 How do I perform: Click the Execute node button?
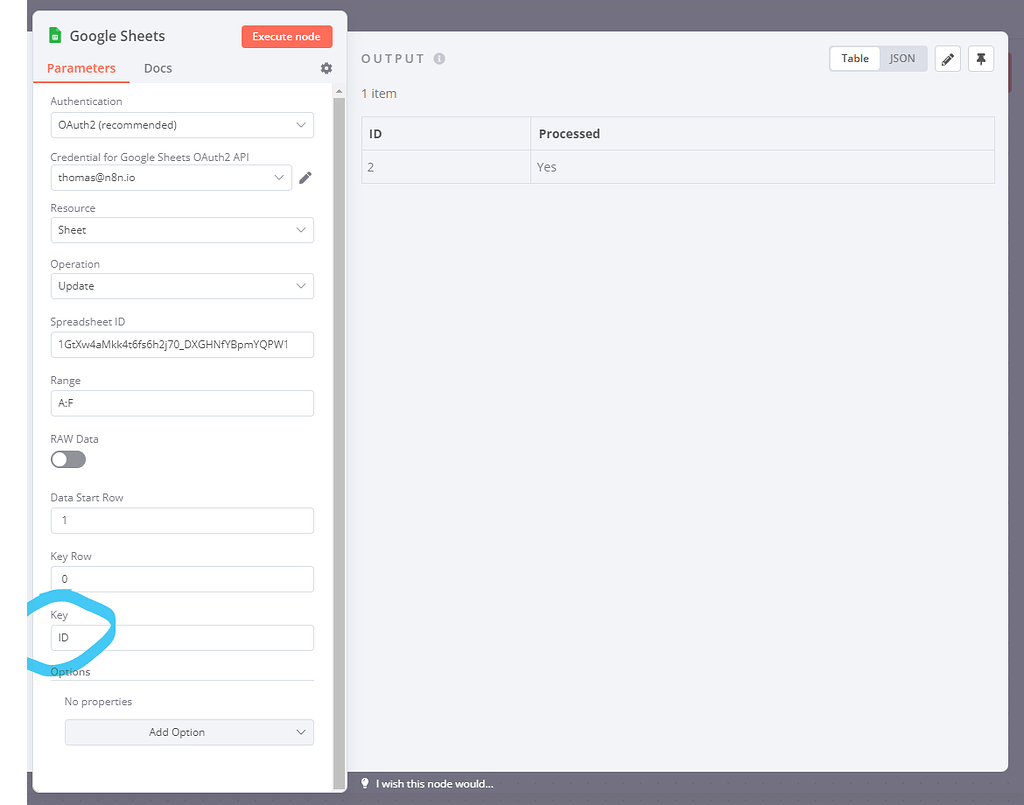(287, 36)
